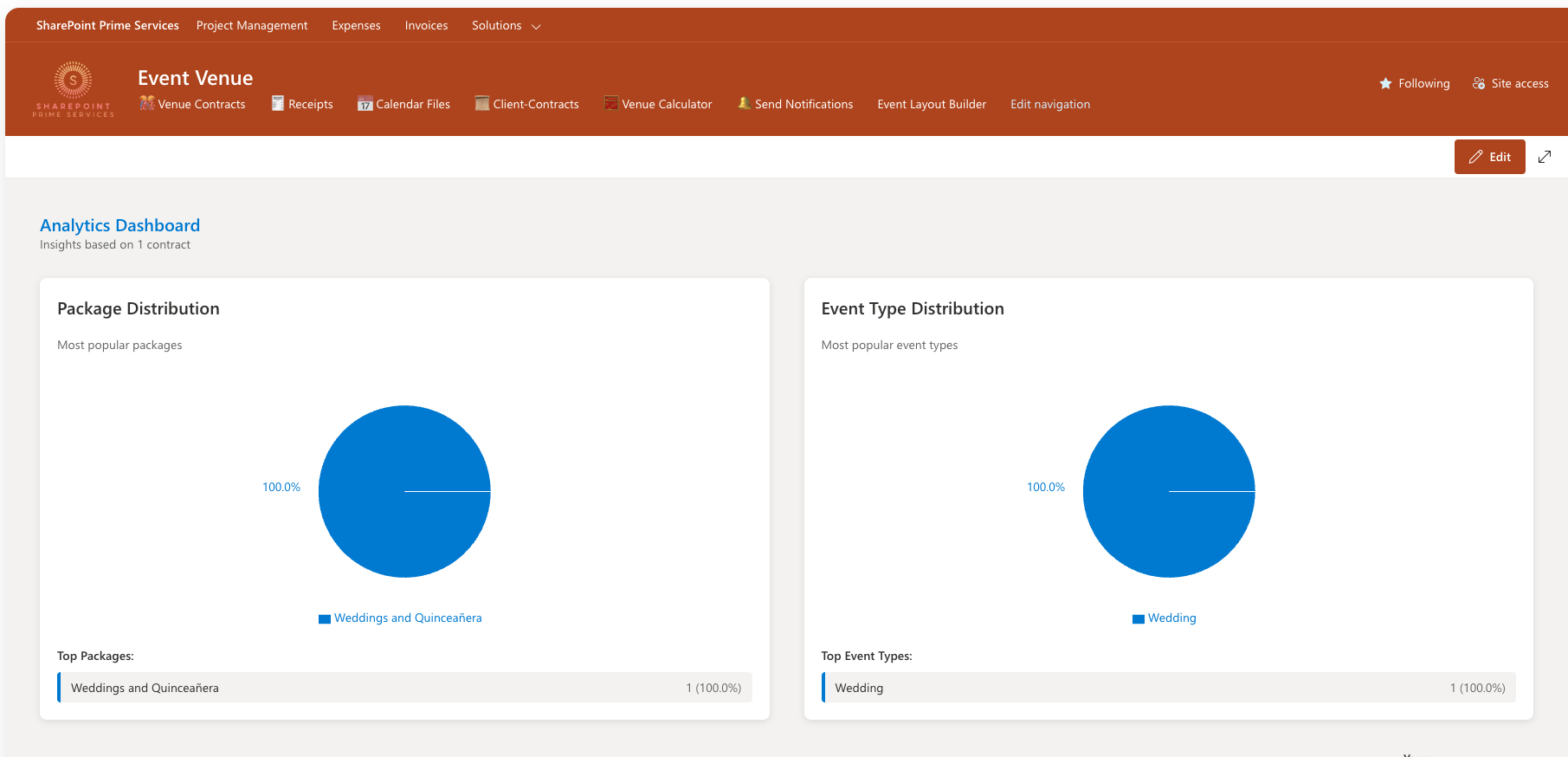
Task: Click 'Most popular event types' subtitle
Action: [x=889, y=345]
